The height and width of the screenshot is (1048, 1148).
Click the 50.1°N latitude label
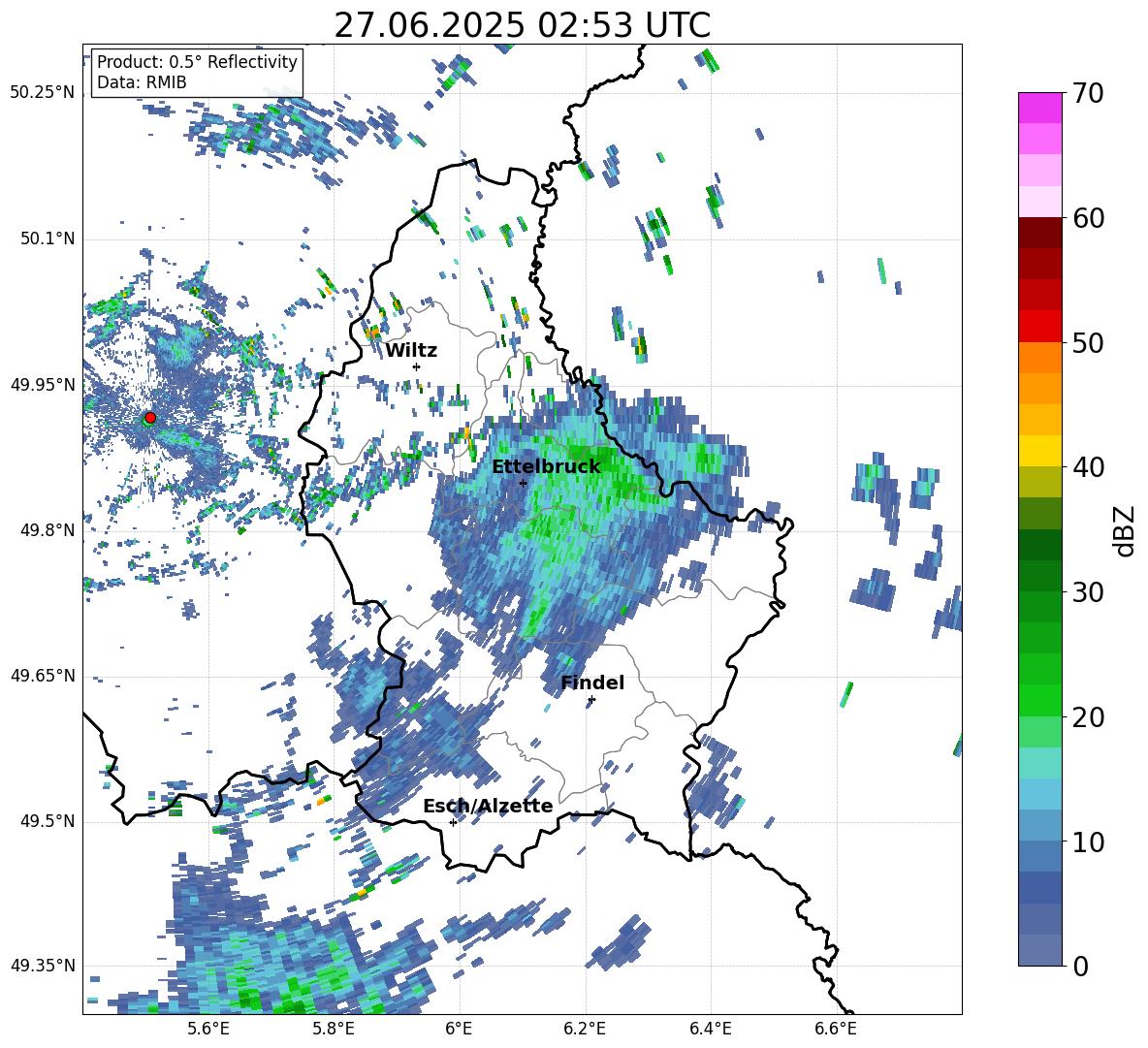(48, 239)
